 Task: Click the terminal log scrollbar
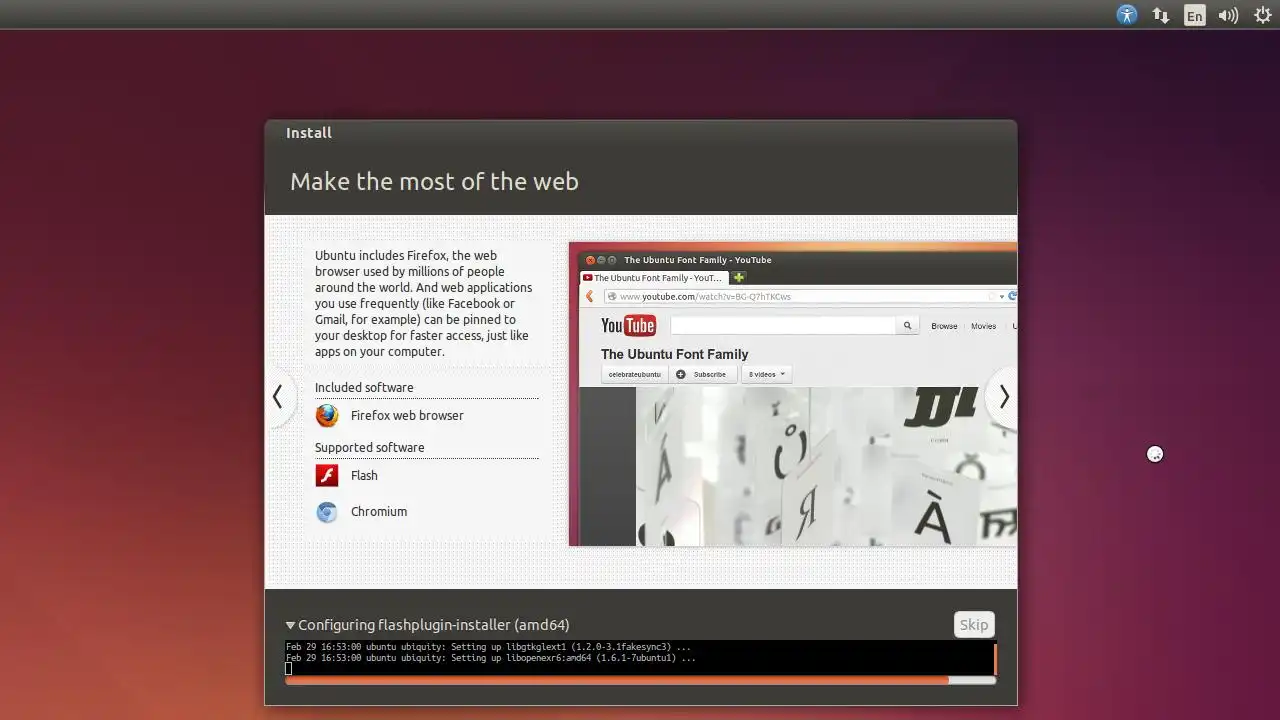coord(995,657)
